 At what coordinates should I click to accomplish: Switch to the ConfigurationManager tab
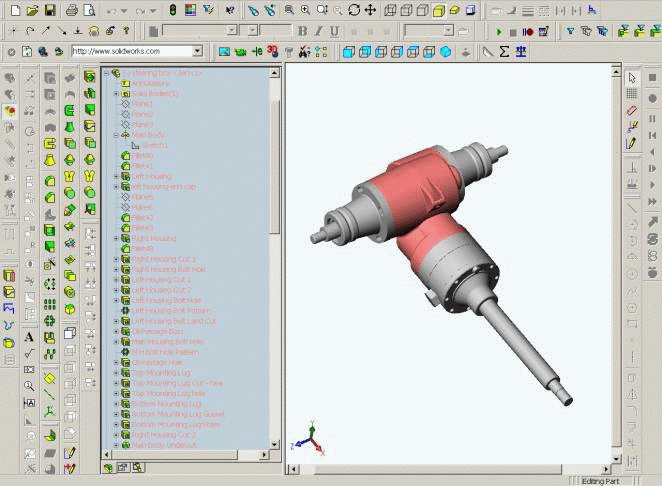[138, 467]
